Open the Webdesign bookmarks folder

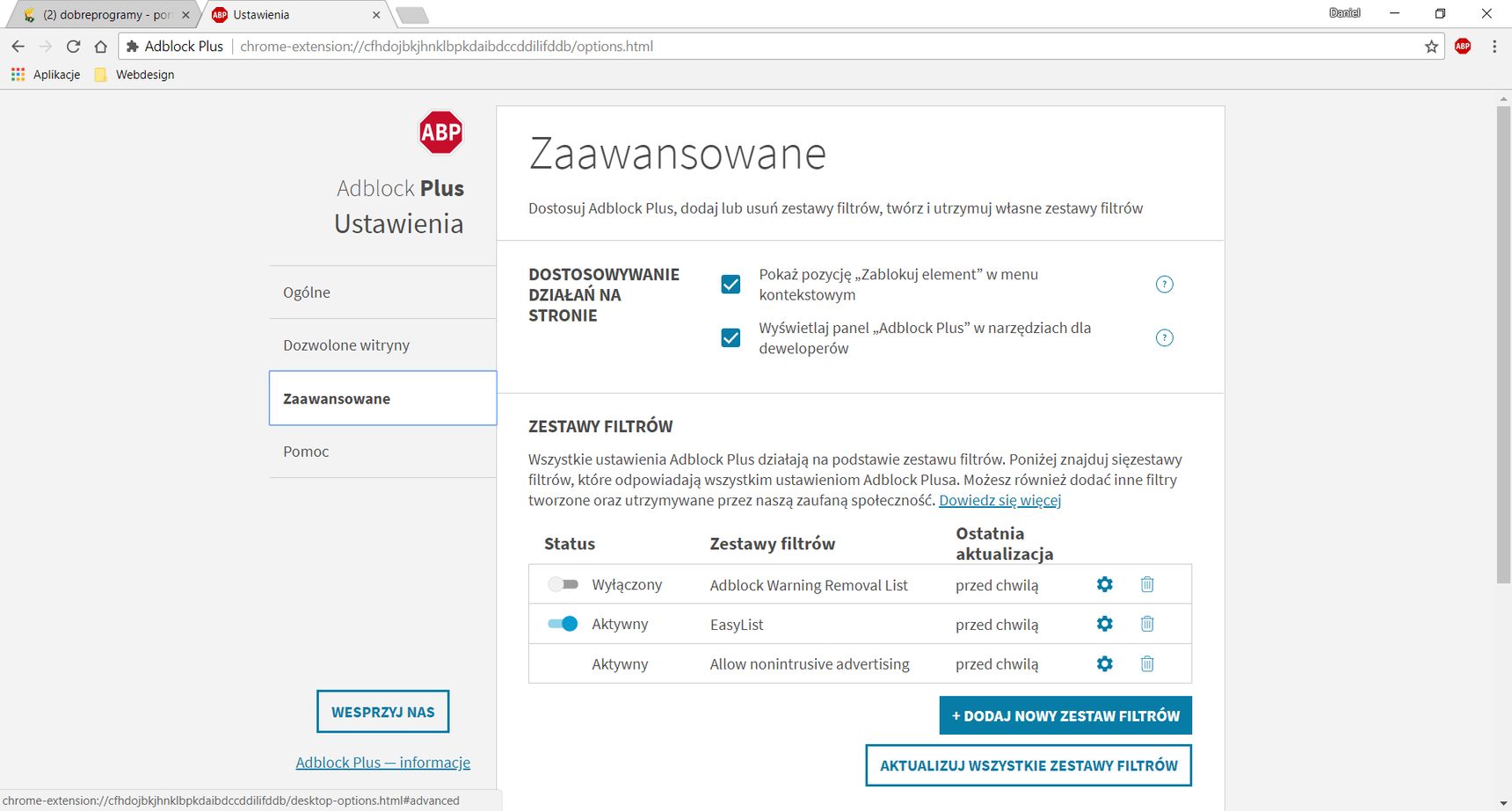tap(134, 75)
